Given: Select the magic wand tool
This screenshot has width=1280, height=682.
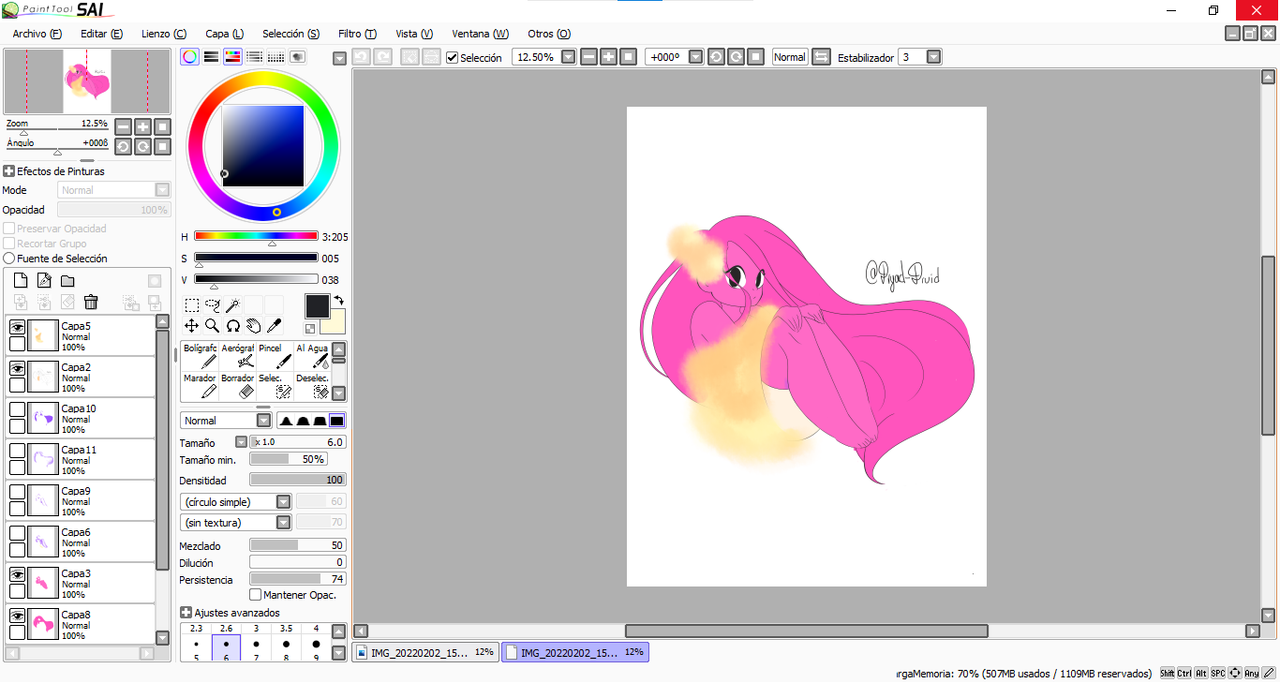Looking at the screenshot, I should (232, 305).
